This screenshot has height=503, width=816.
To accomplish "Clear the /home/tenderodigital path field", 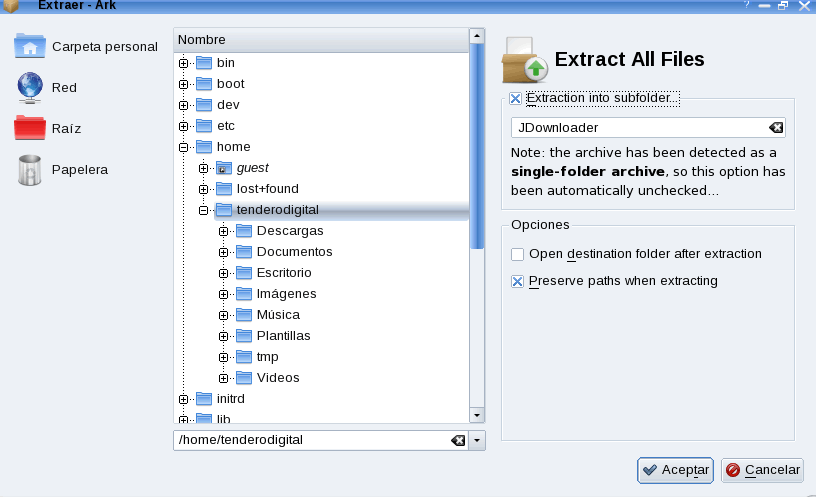I will (x=457, y=440).
